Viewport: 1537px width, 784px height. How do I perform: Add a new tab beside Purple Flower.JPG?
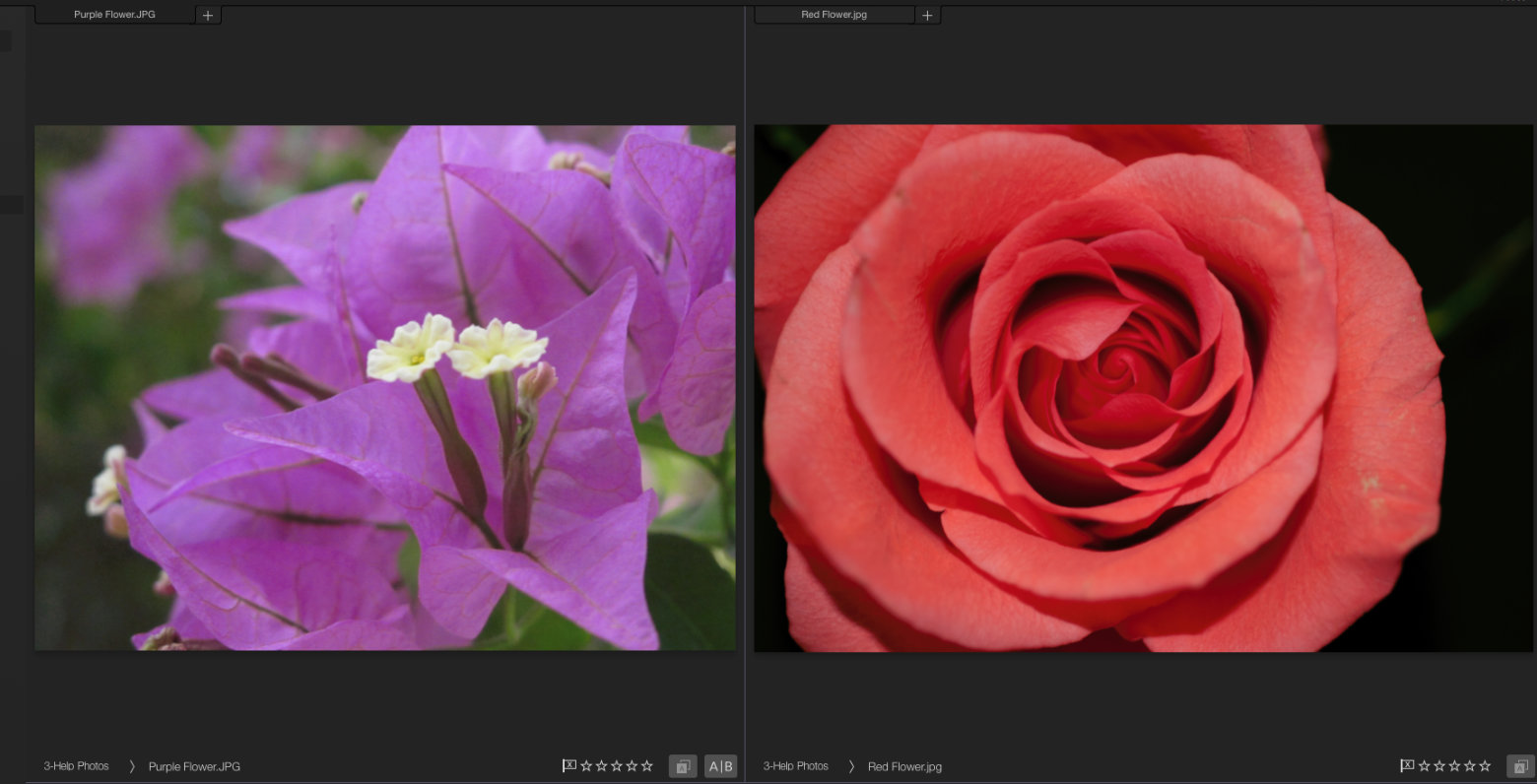[x=208, y=15]
